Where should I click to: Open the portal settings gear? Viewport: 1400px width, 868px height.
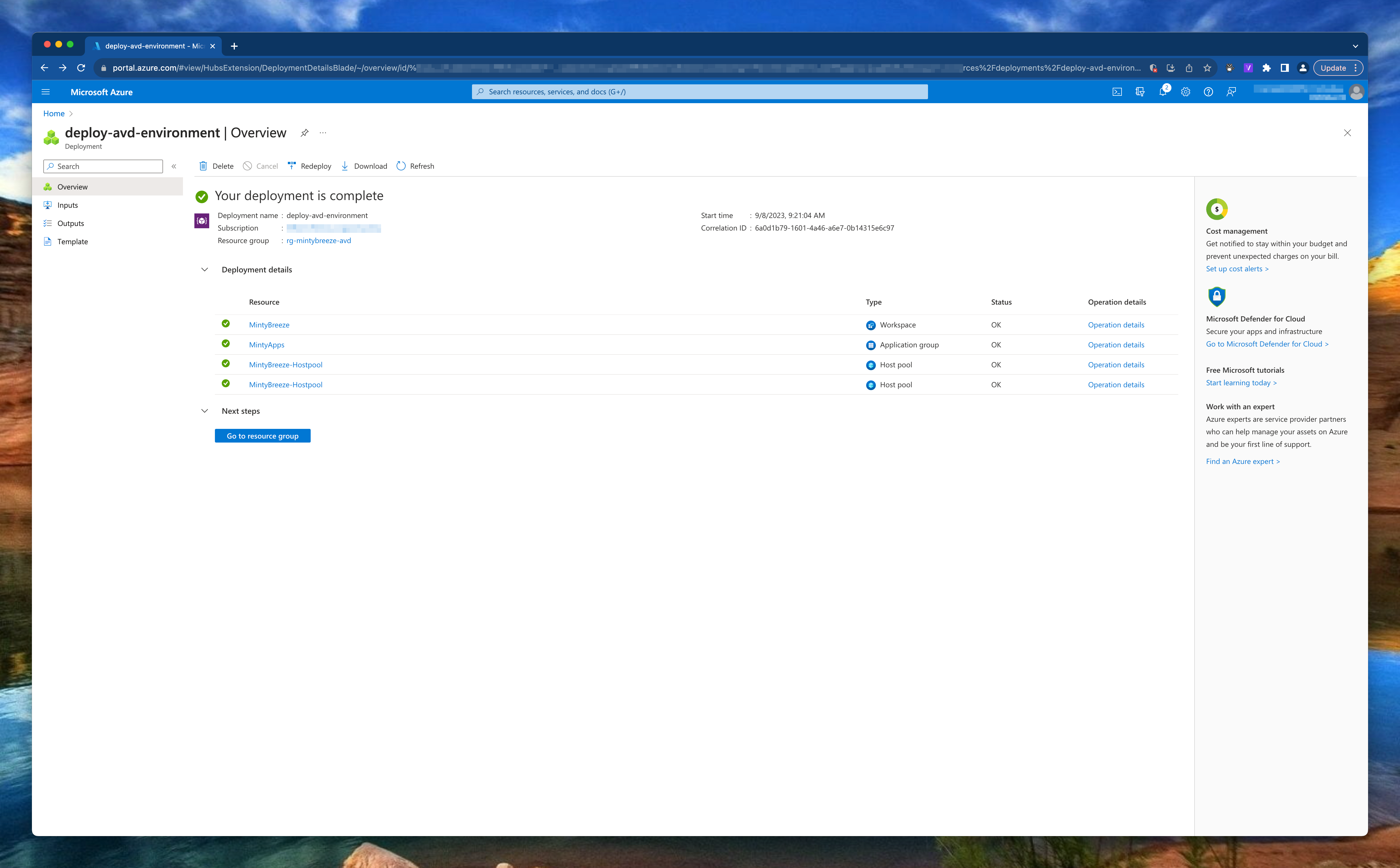(1185, 92)
